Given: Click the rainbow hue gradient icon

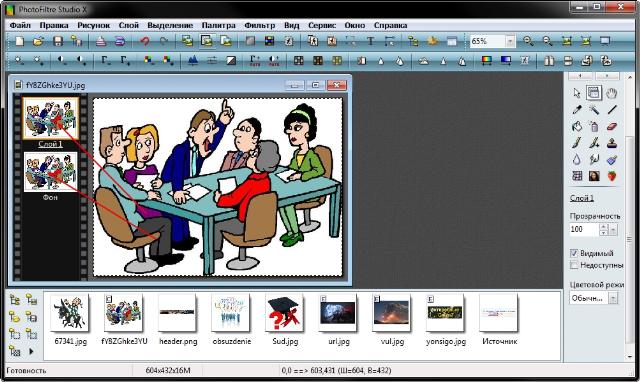Looking at the screenshot, I should pos(487,61).
